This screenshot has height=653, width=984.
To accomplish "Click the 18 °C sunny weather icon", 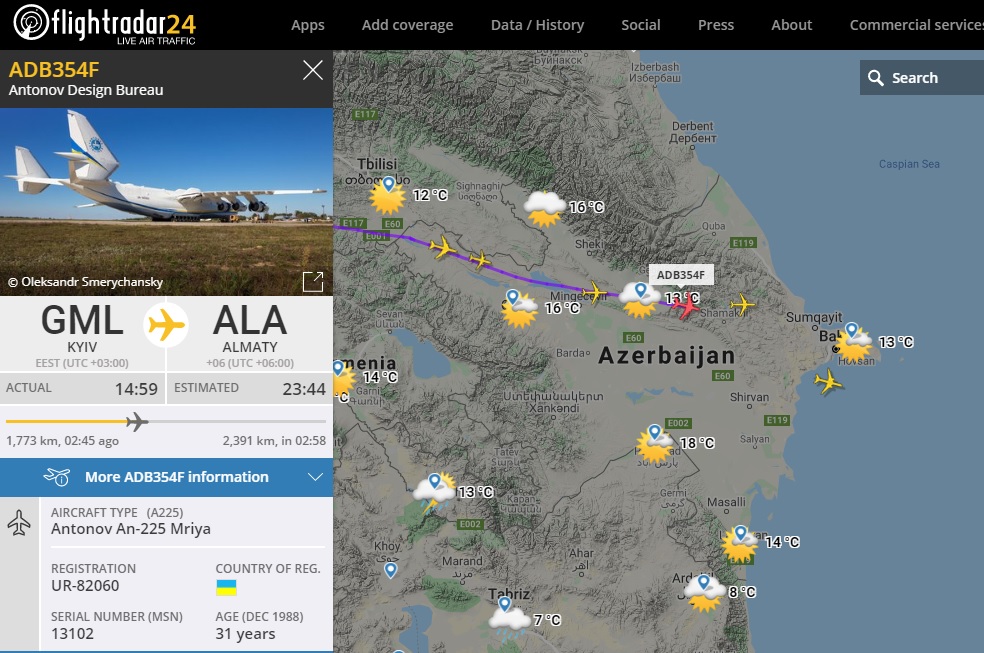I will click(x=655, y=444).
